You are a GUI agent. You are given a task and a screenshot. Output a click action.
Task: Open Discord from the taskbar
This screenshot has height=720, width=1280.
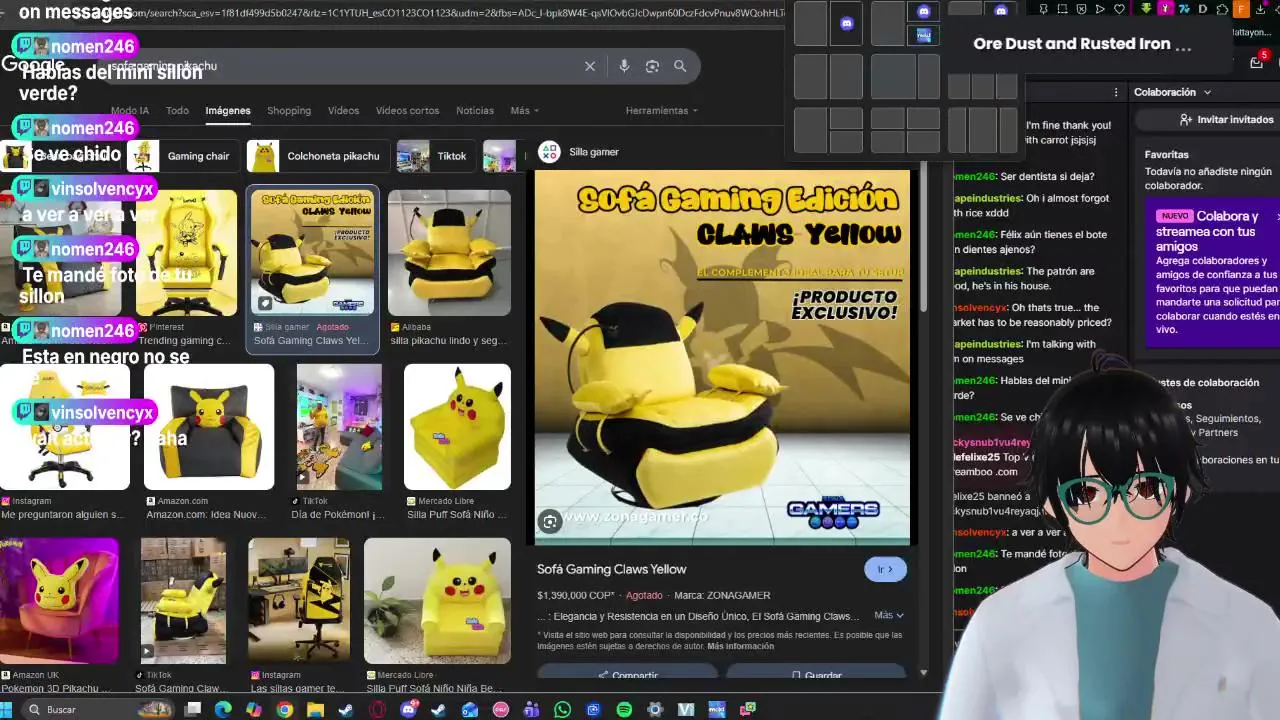point(408,710)
